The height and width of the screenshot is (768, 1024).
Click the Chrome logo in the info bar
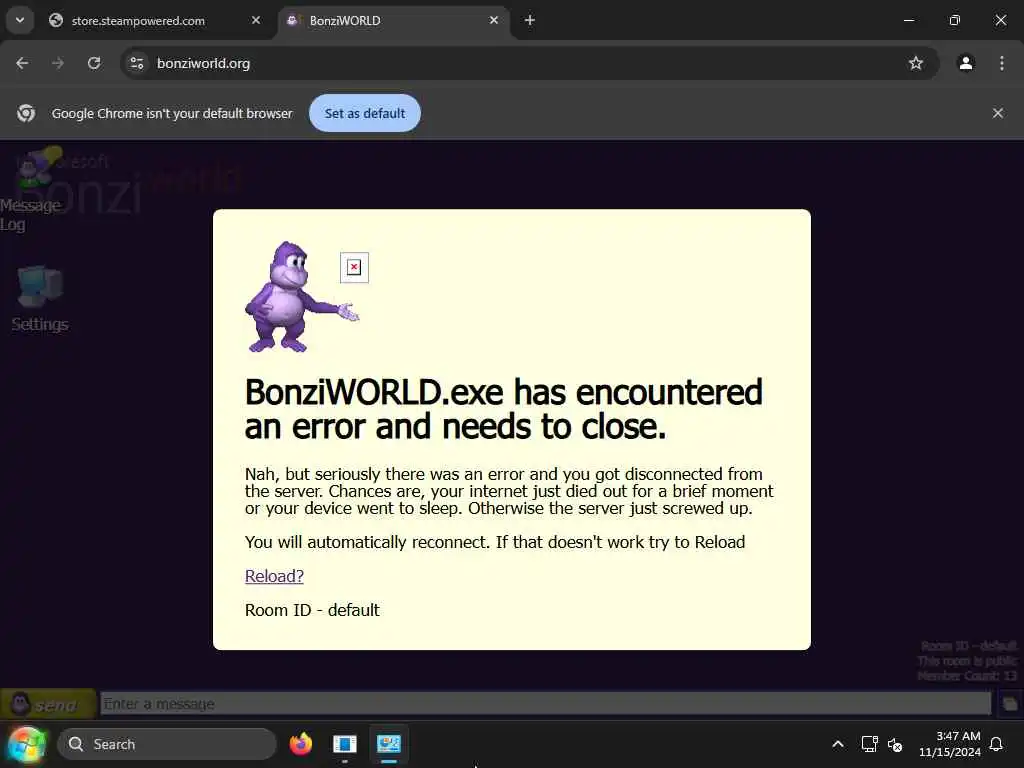(26, 113)
